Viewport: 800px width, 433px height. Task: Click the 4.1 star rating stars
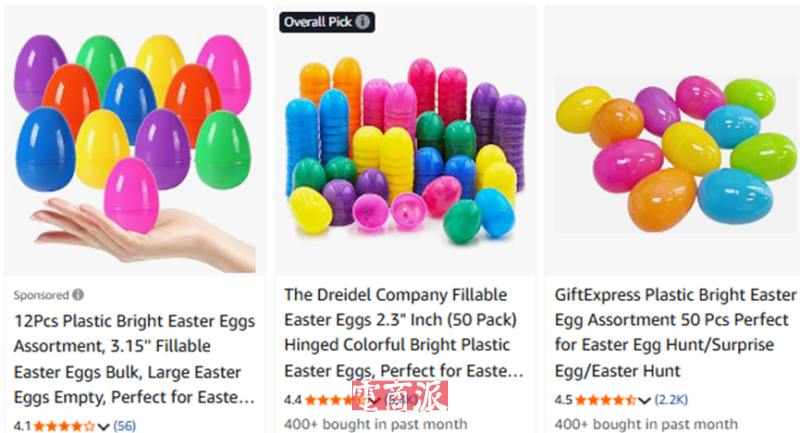(x=64, y=426)
